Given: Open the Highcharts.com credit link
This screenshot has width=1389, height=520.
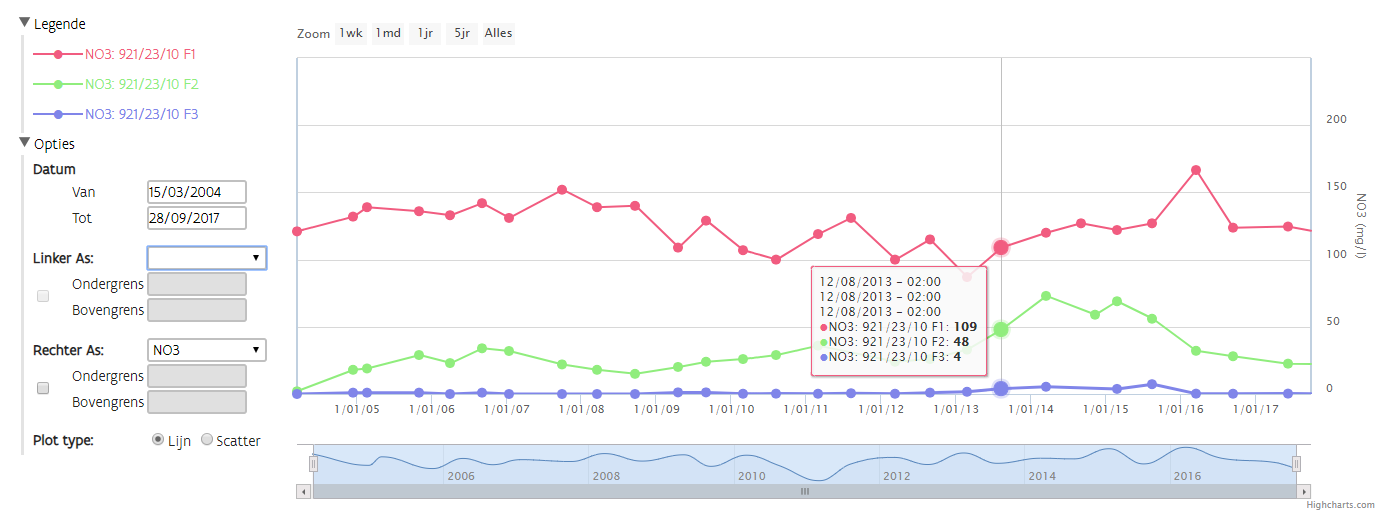Looking at the screenshot, I should pos(1340,506).
